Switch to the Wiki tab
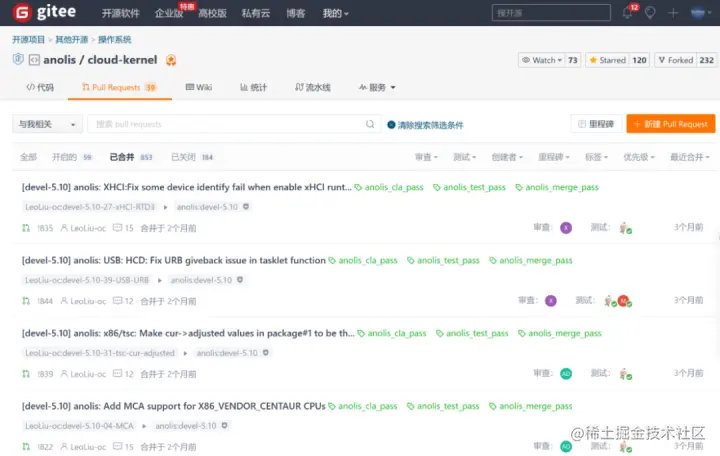 (x=199, y=87)
